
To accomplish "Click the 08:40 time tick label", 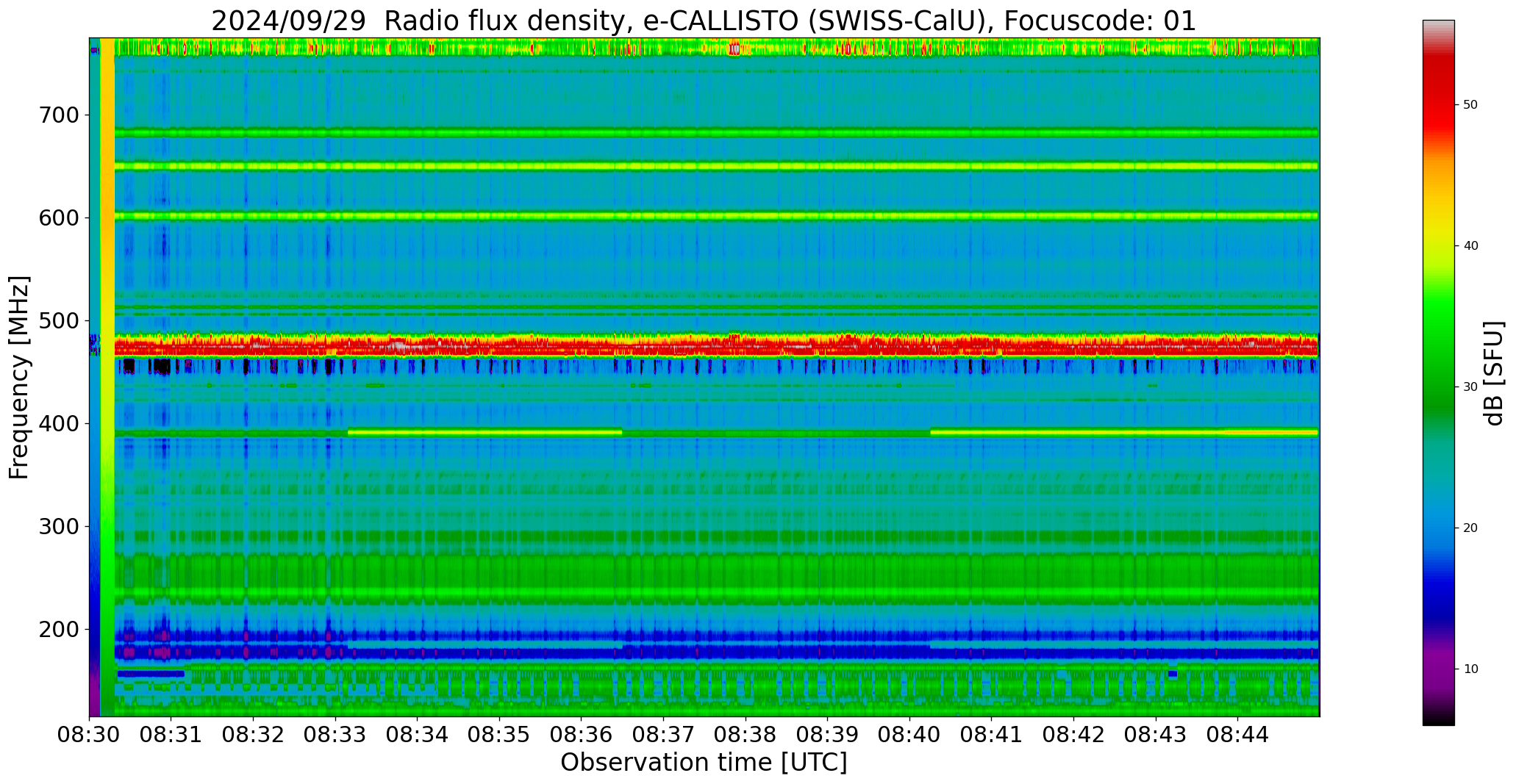I will (909, 735).
